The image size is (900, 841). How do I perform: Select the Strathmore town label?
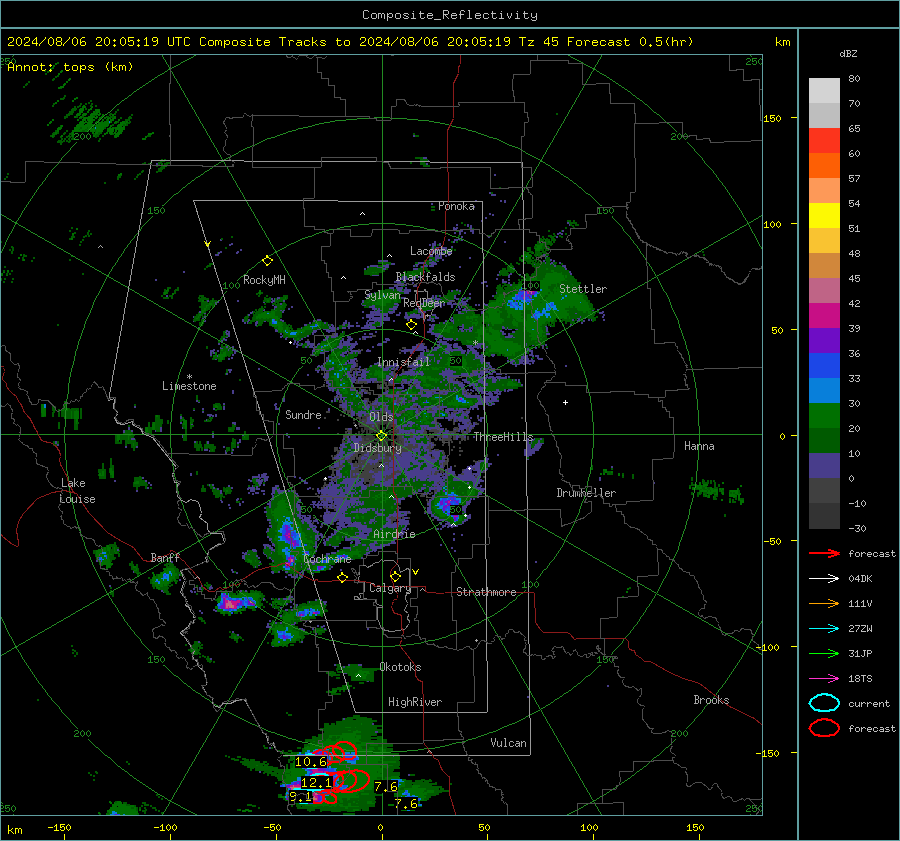(x=486, y=592)
